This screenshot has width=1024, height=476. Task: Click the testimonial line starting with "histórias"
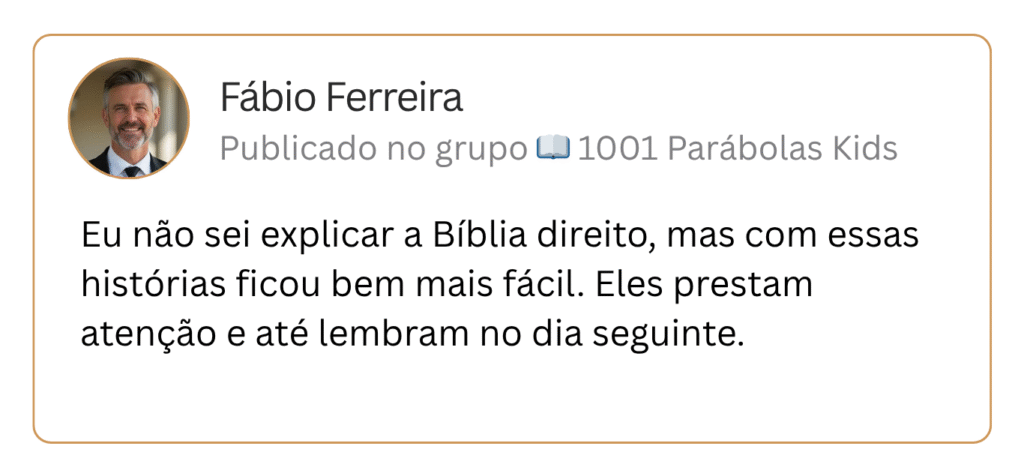[x=445, y=286]
